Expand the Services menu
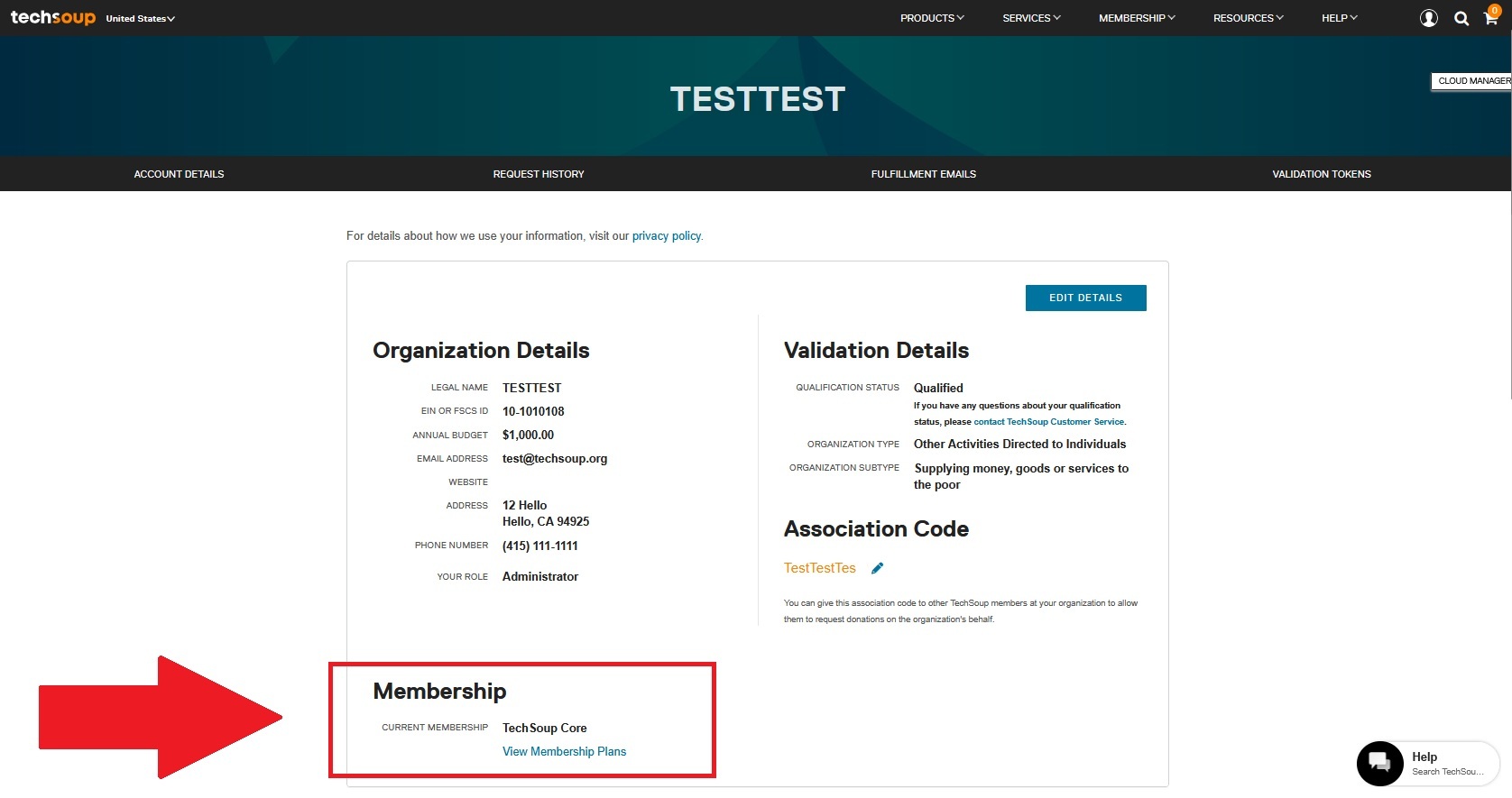 (x=1031, y=18)
